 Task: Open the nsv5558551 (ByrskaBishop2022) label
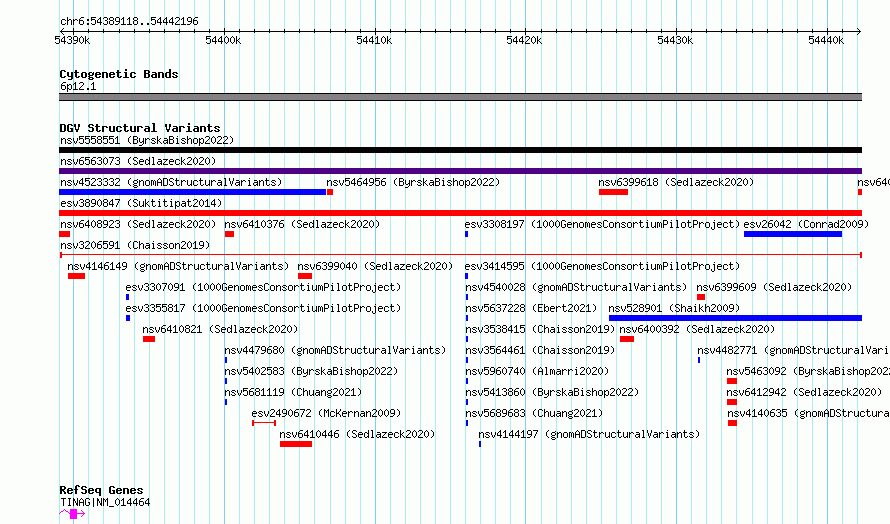click(147, 140)
